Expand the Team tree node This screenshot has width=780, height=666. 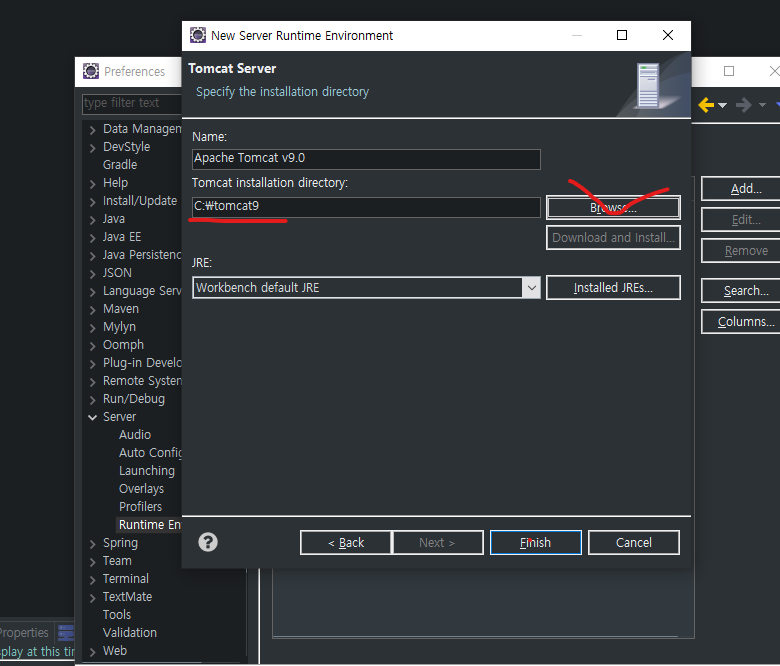pos(93,562)
